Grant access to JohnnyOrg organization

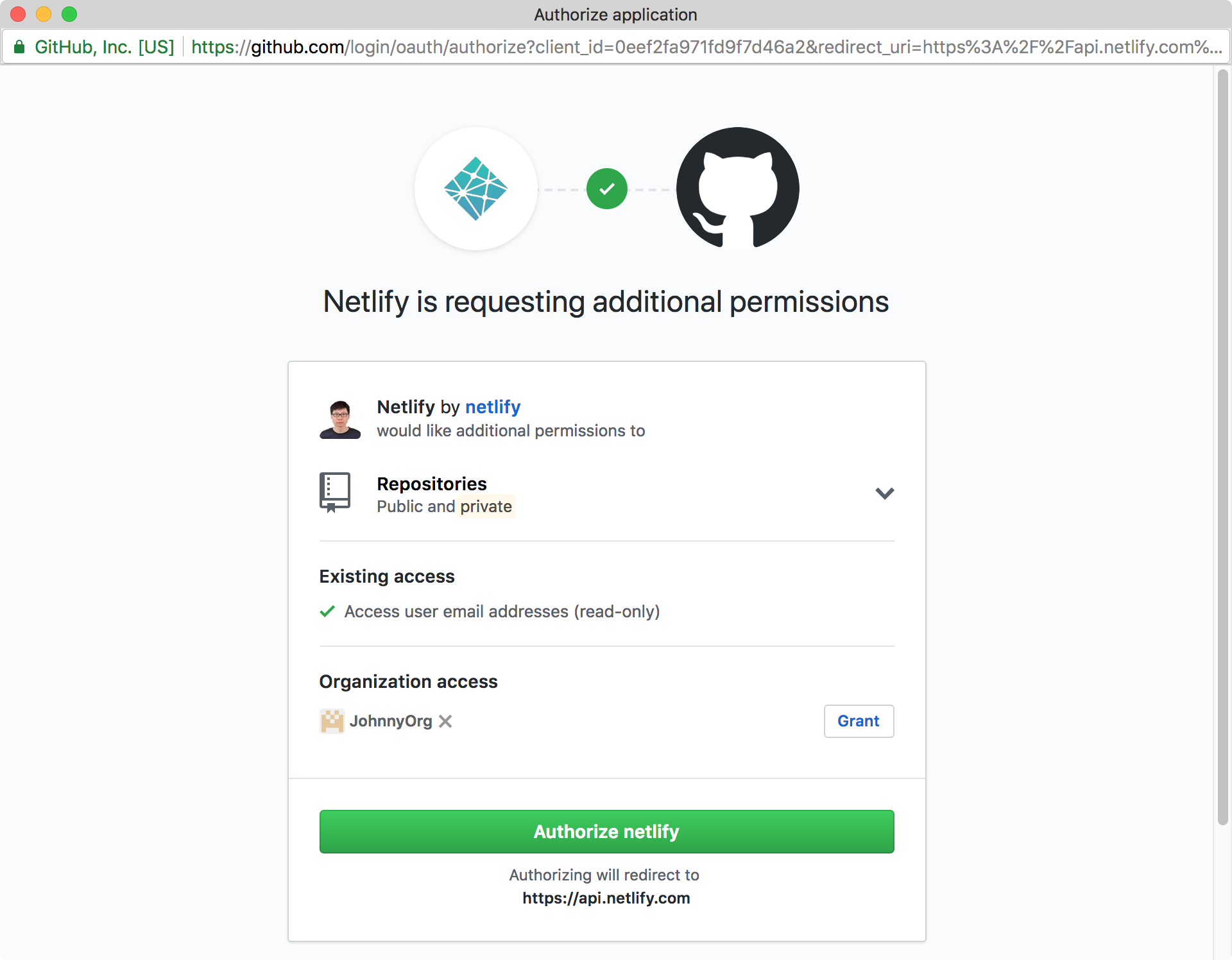(859, 721)
